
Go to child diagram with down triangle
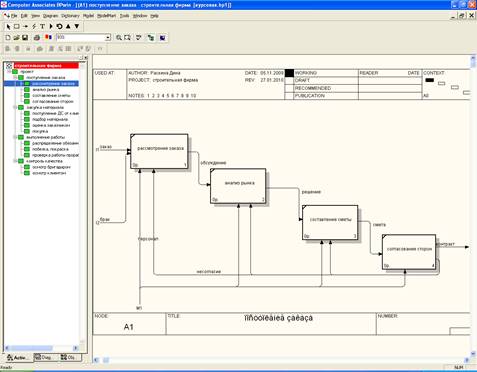[x=77, y=26]
